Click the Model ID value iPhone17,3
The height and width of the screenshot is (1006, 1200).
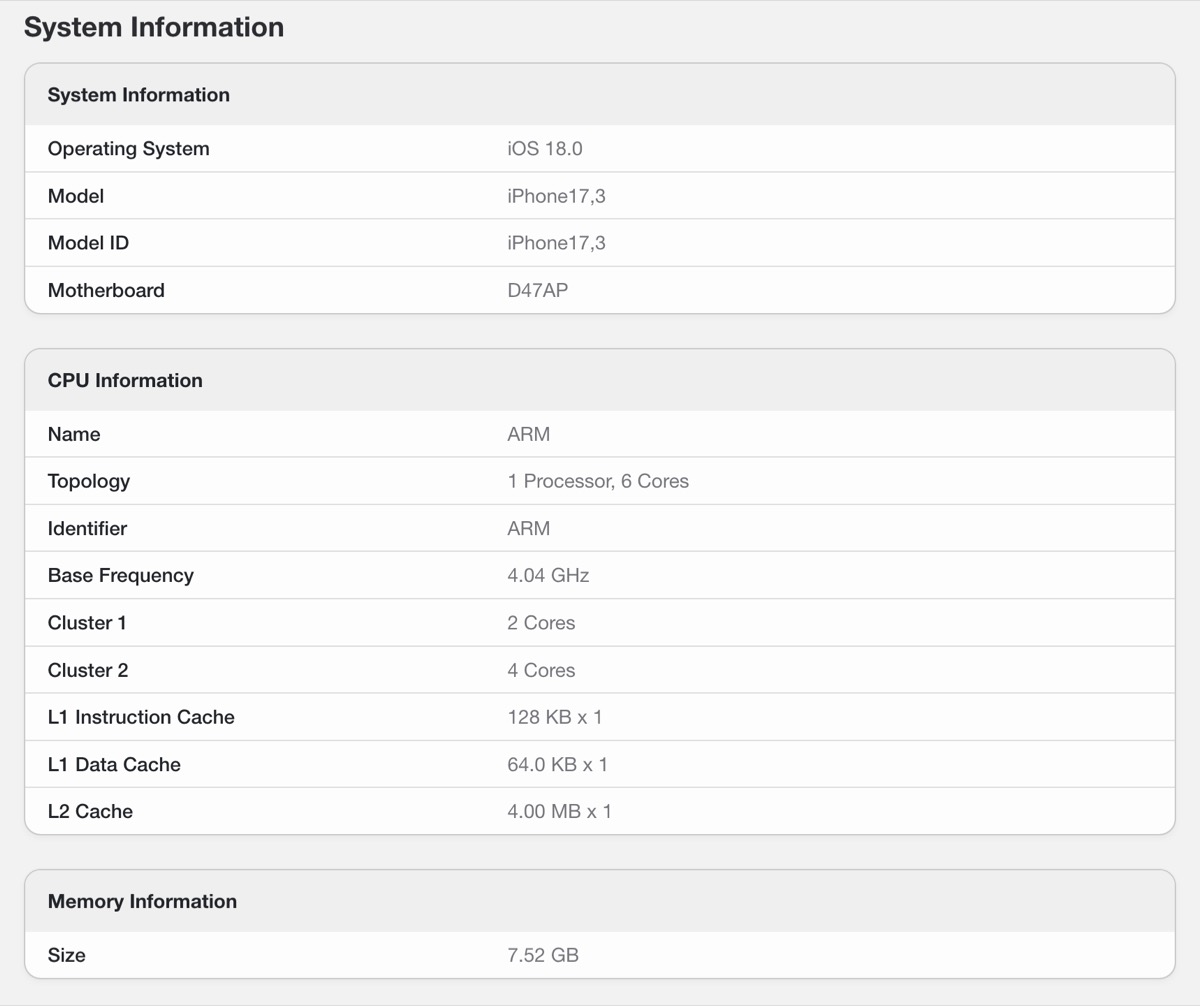(x=556, y=243)
